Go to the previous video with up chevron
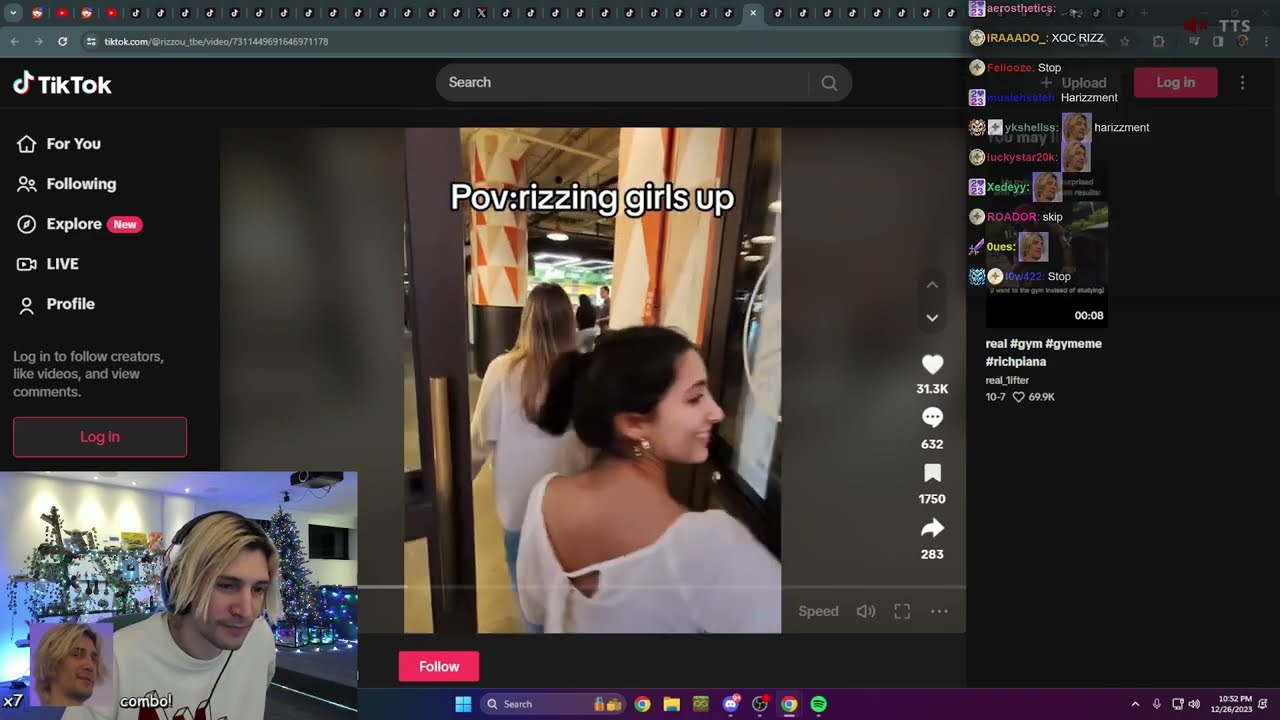This screenshot has height=720, width=1280. tap(932, 285)
